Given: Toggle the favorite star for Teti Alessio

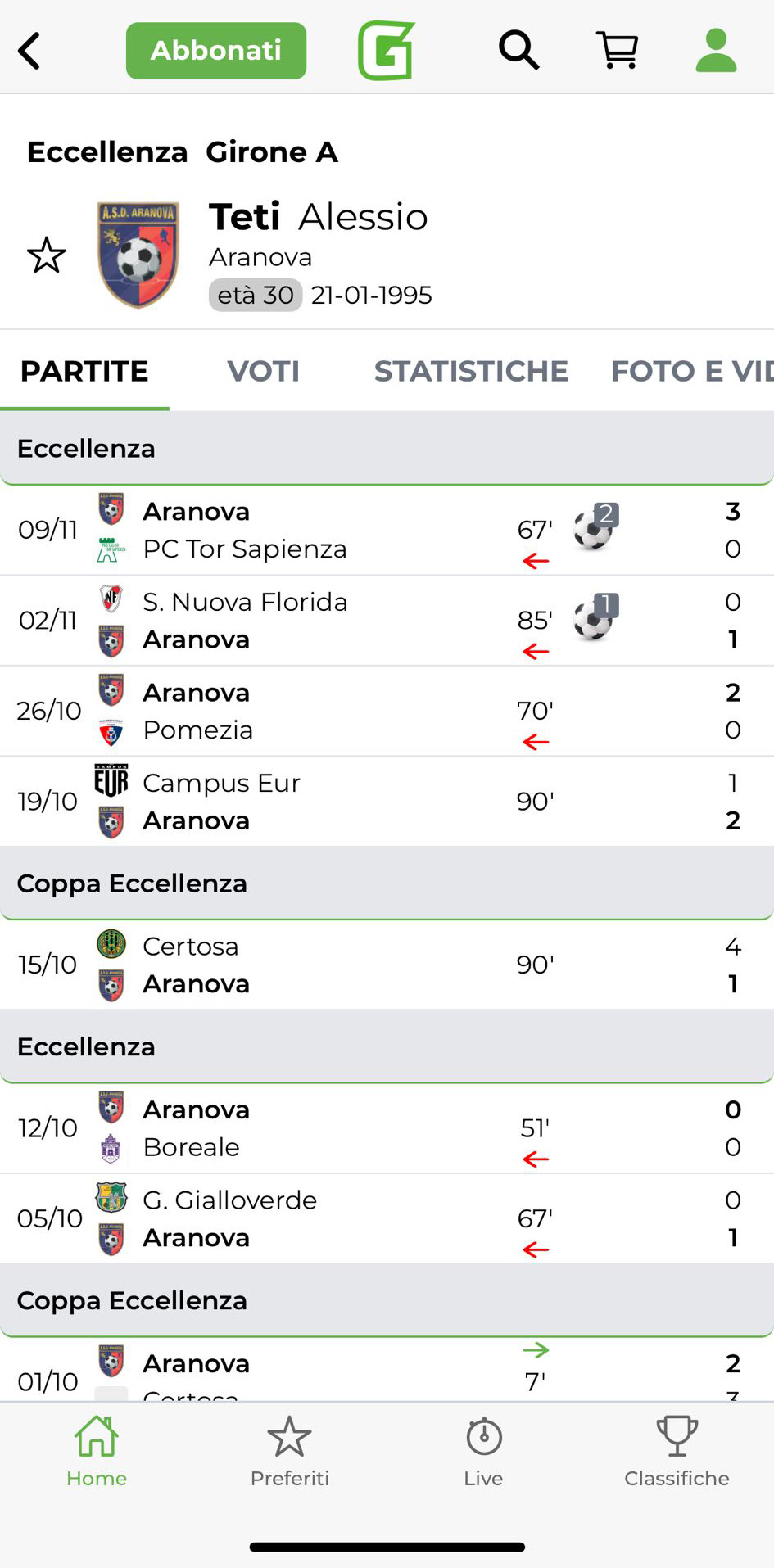Looking at the screenshot, I should [47, 255].
